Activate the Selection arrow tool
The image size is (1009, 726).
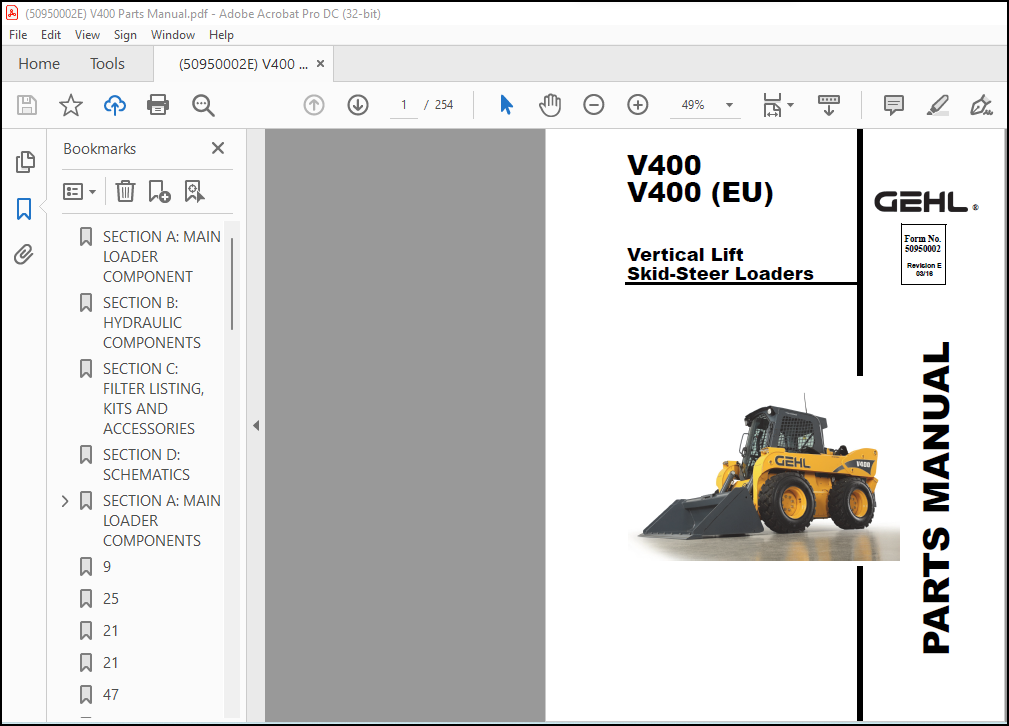[x=506, y=105]
